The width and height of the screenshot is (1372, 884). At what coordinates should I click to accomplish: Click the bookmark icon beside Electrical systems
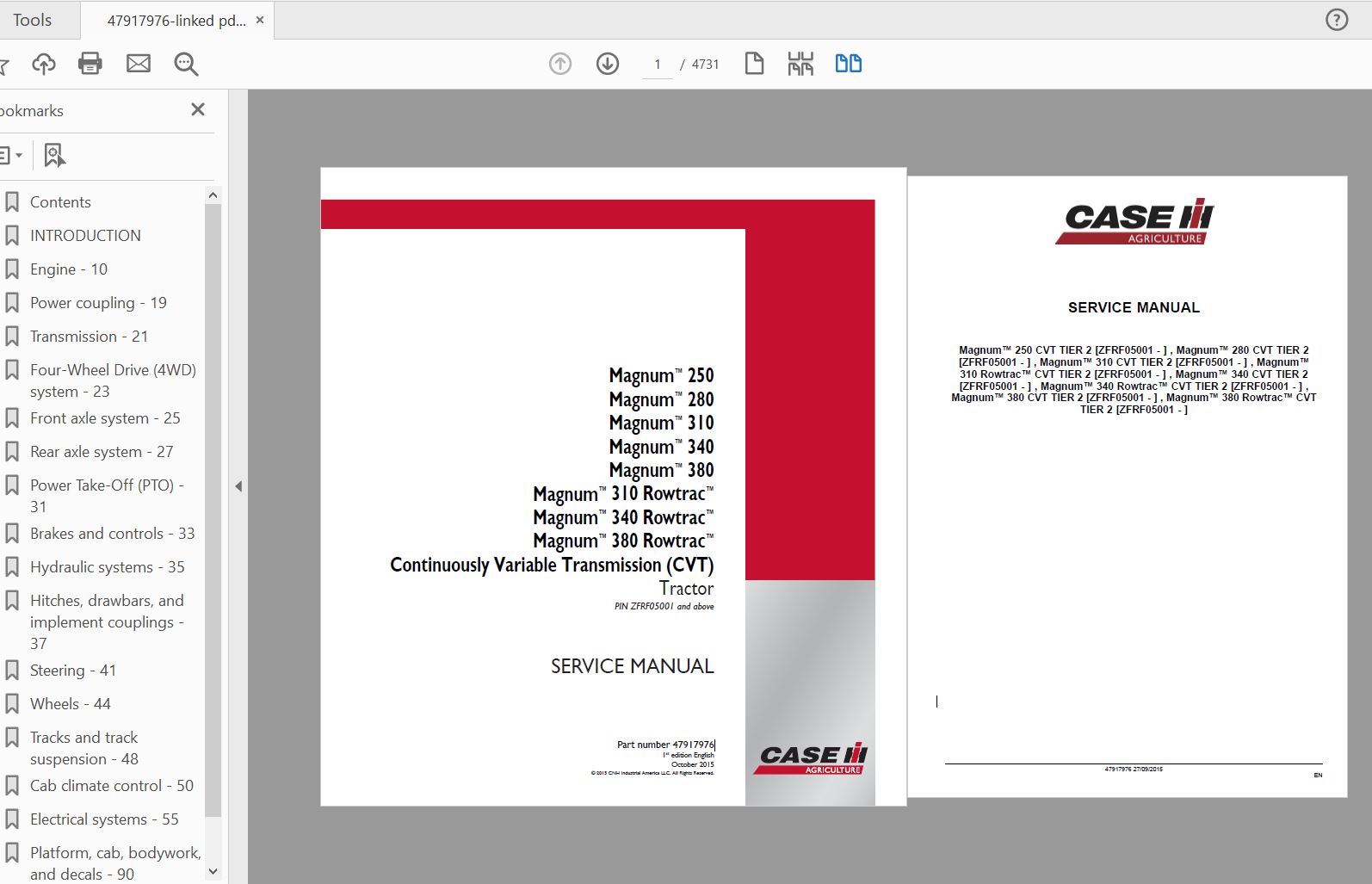point(12,819)
